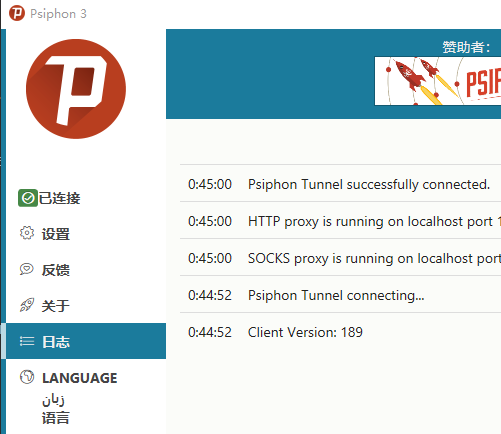Viewport: 501px width, 434px height.
Task: Click the 已连接 connected status label
Action: [x=60, y=198]
